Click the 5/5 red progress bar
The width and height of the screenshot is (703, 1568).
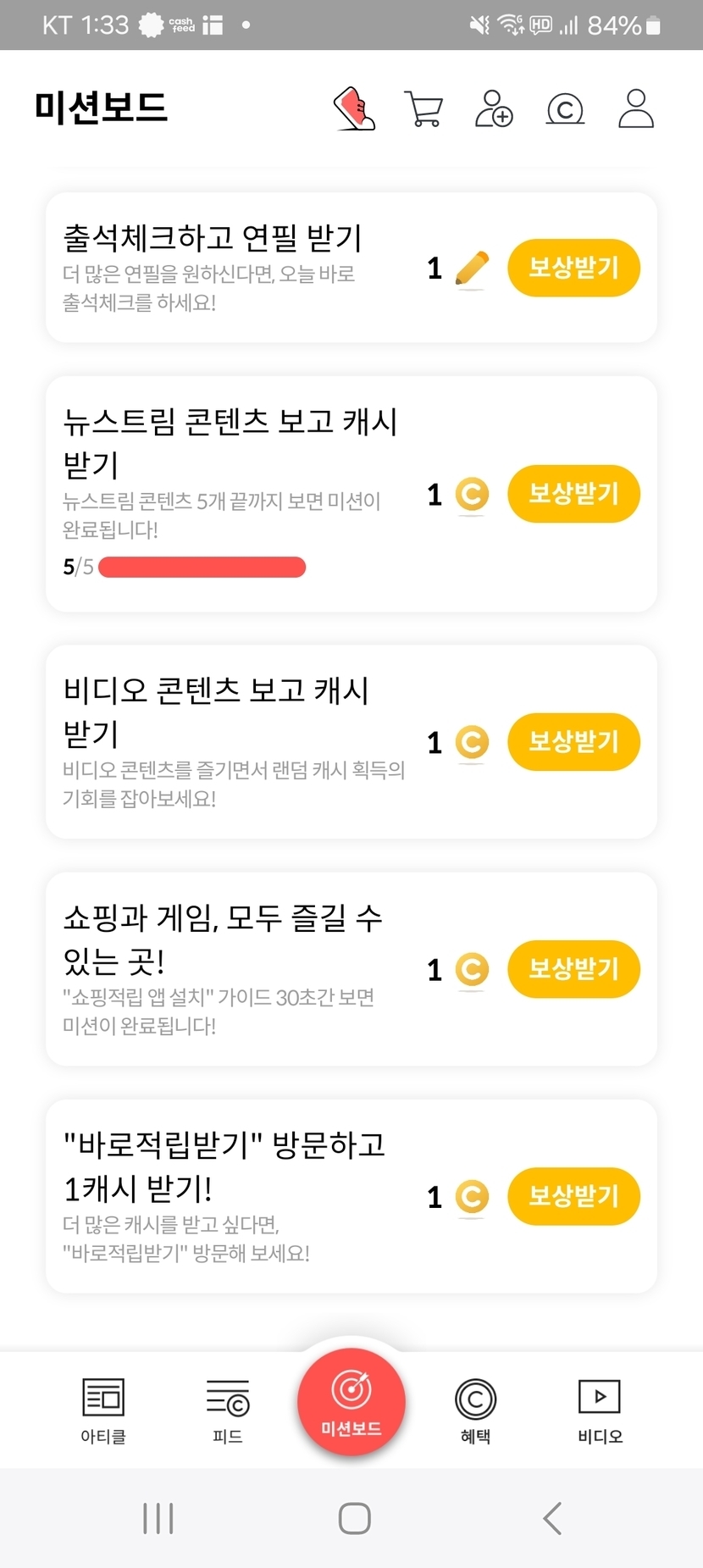coord(202,567)
